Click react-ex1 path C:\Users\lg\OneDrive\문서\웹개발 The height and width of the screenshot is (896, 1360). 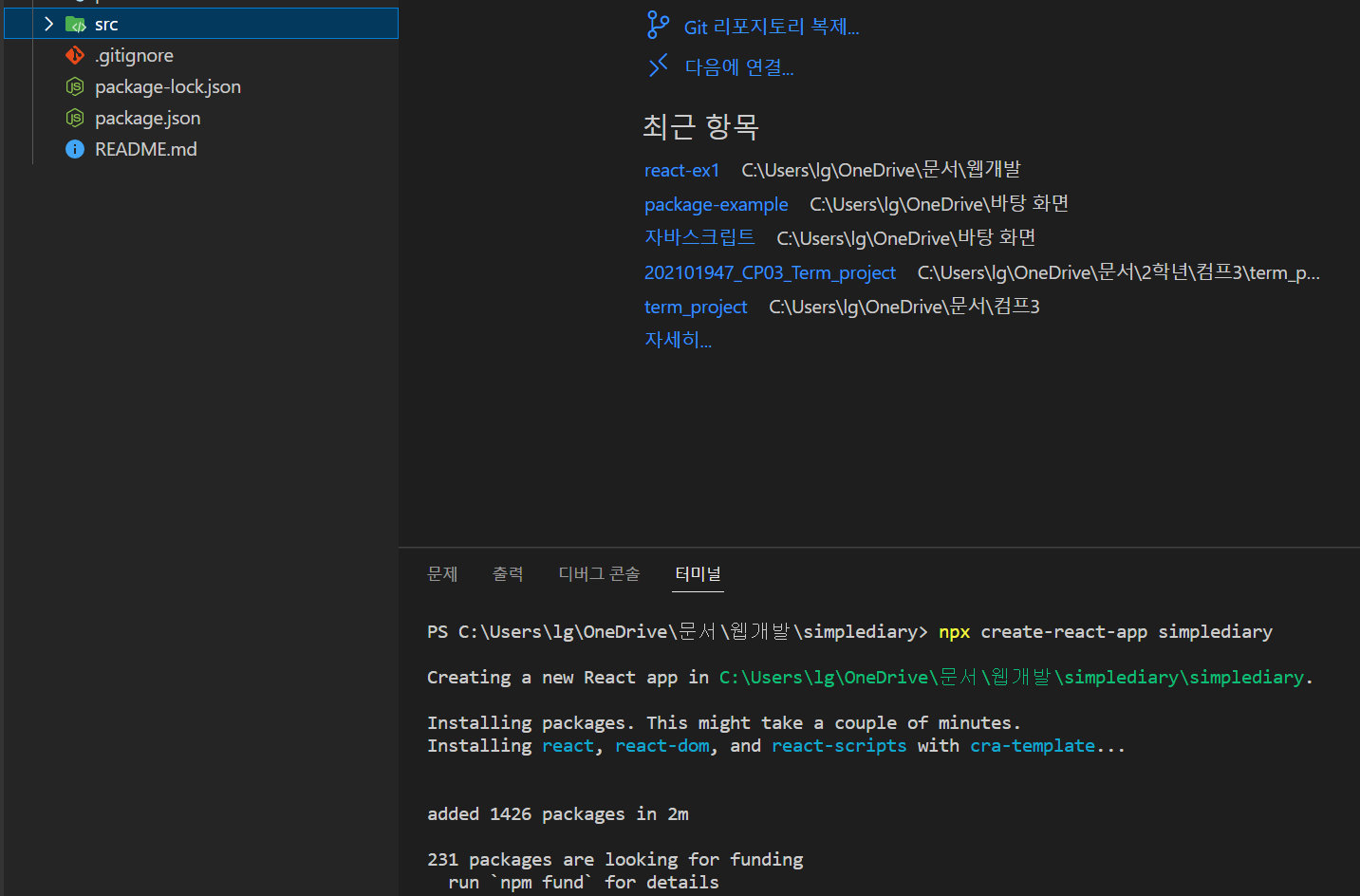pyautogui.click(x=881, y=170)
